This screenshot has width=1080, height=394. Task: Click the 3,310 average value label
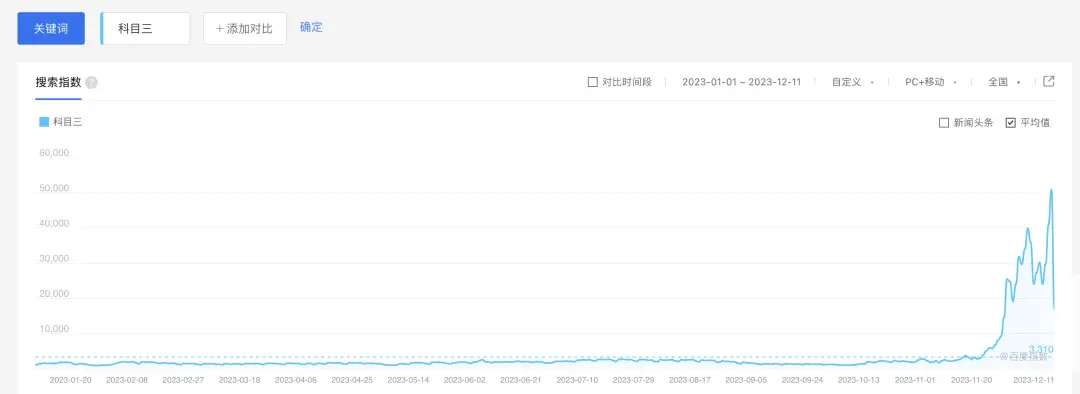1041,349
